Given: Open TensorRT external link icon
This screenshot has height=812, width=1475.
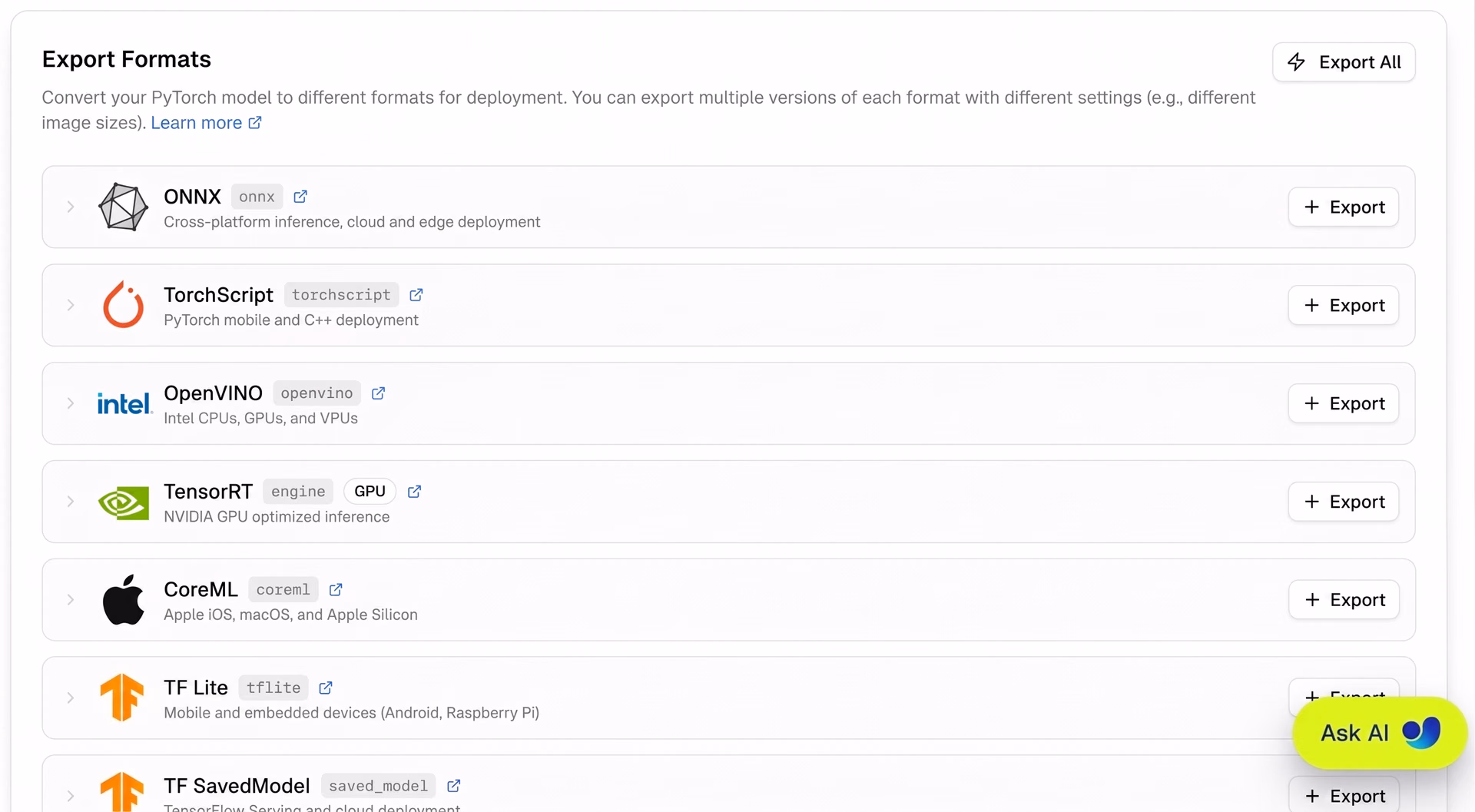Looking at the screenshot, I should [415, 492].
